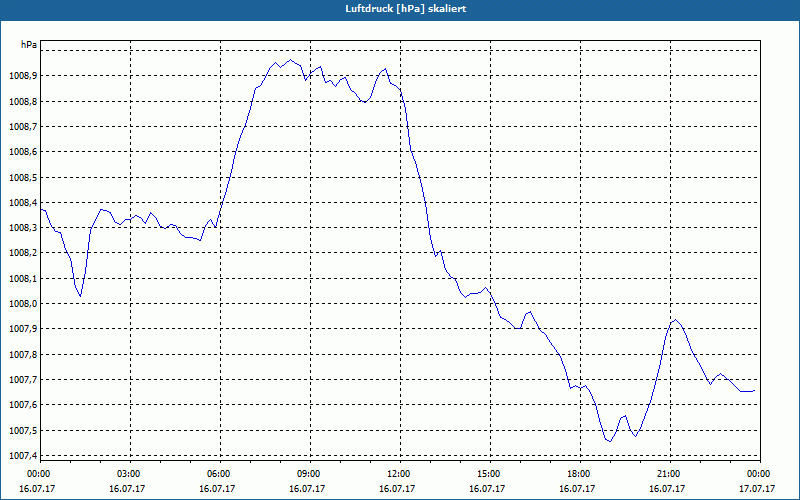Pick the 1007,6 pressure value
This screenshot has height=500, width=800.
pyautogui.click(x=23, y=405)
